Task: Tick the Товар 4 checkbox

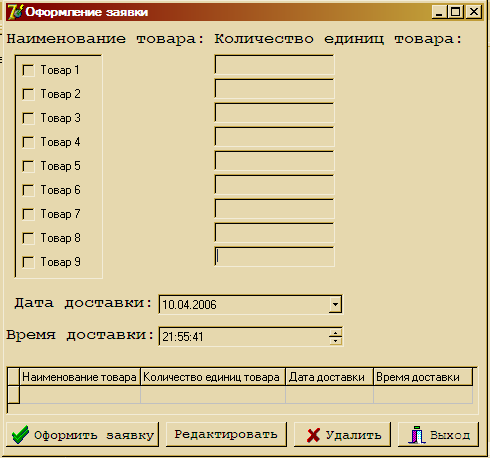Action: click(x=28, y=142)
